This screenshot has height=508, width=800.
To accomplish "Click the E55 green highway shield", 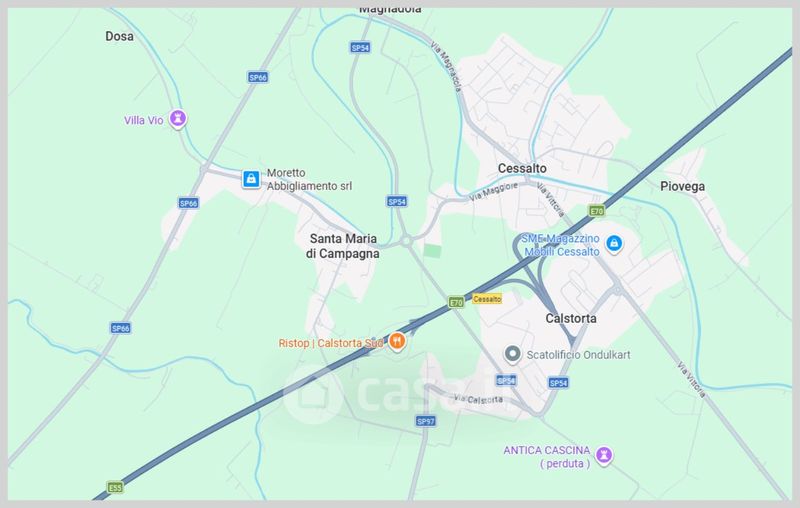I will point(115,488).
